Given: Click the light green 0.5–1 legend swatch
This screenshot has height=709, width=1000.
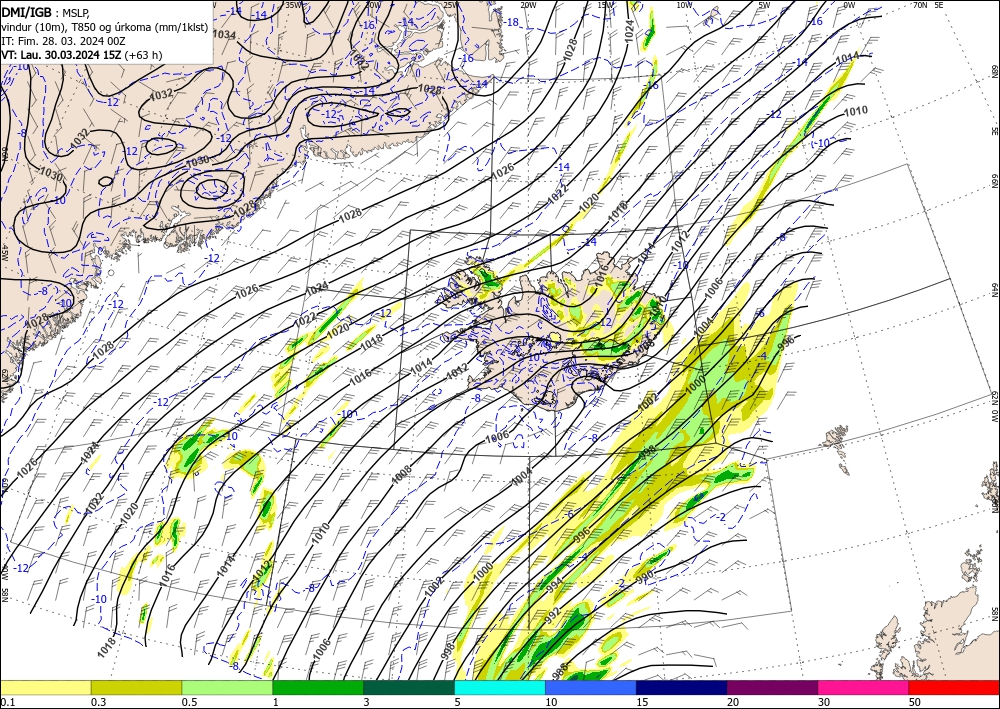Looking at the screenshot, I should coord(227,687).
